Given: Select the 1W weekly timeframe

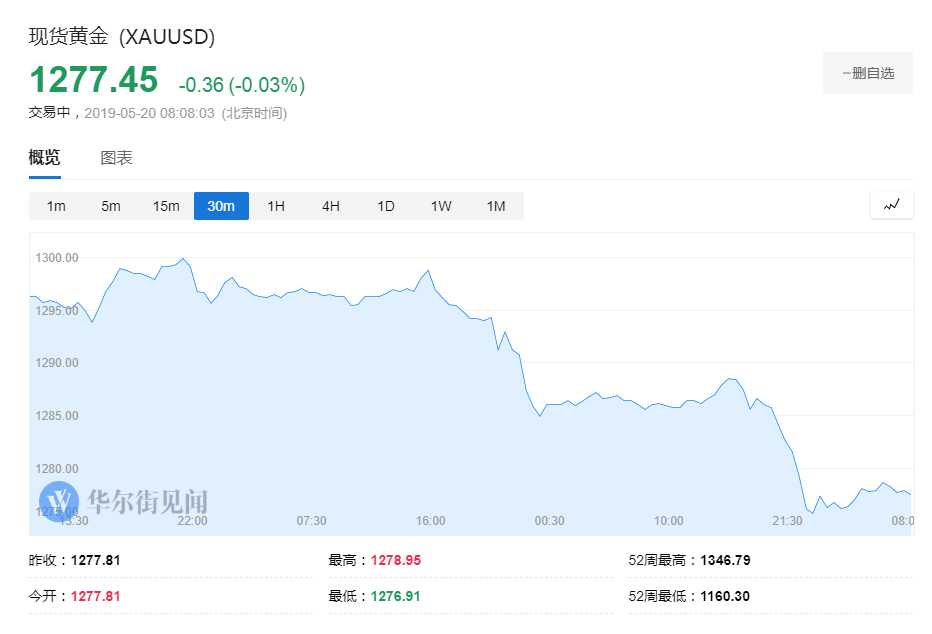Looking at the screenshot, I should click(x=441, y=205).
